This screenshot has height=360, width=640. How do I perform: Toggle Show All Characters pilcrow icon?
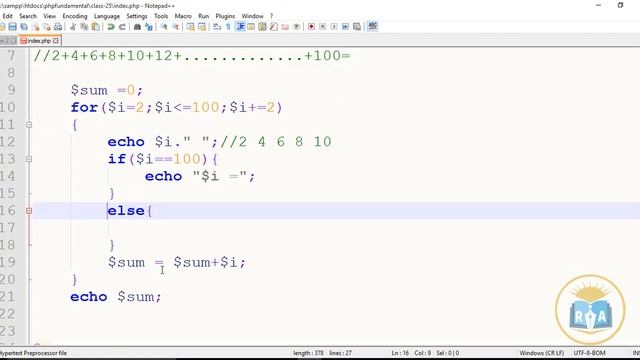pos(228,27)
